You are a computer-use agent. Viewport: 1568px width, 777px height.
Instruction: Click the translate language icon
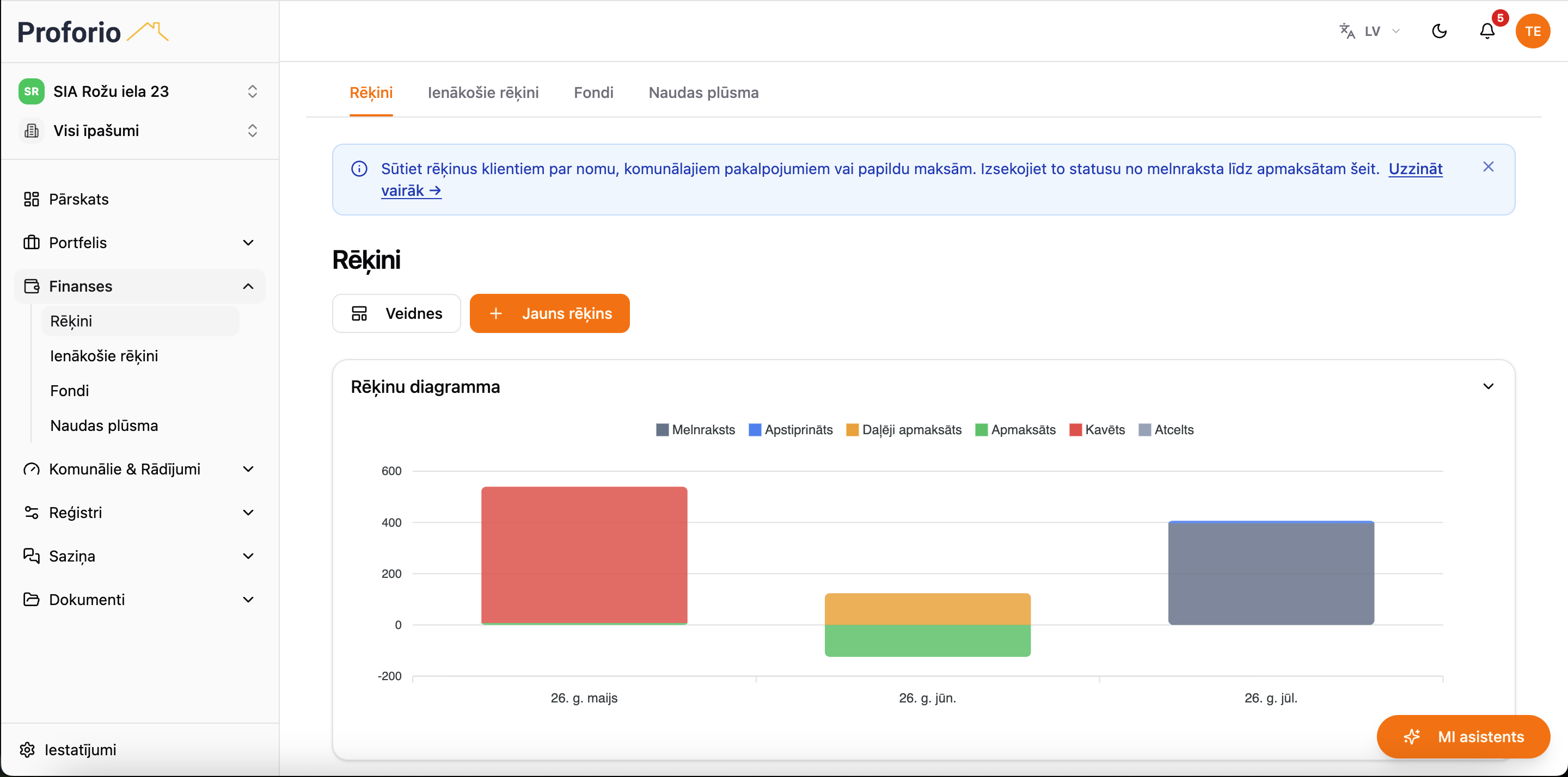coord(1347,31)
